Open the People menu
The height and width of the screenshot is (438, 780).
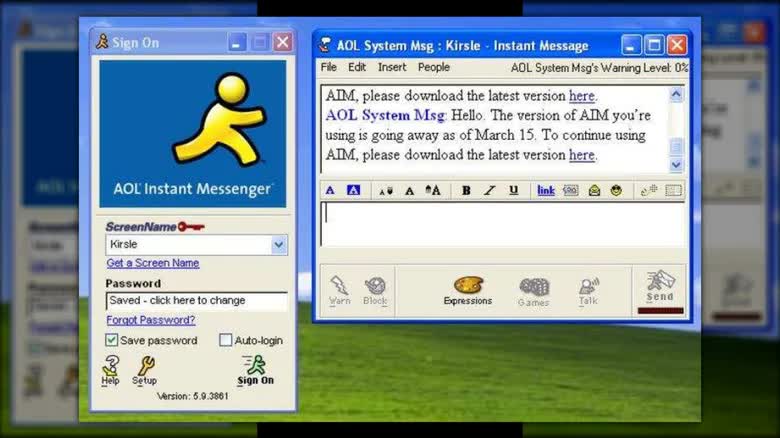(433, 68)
